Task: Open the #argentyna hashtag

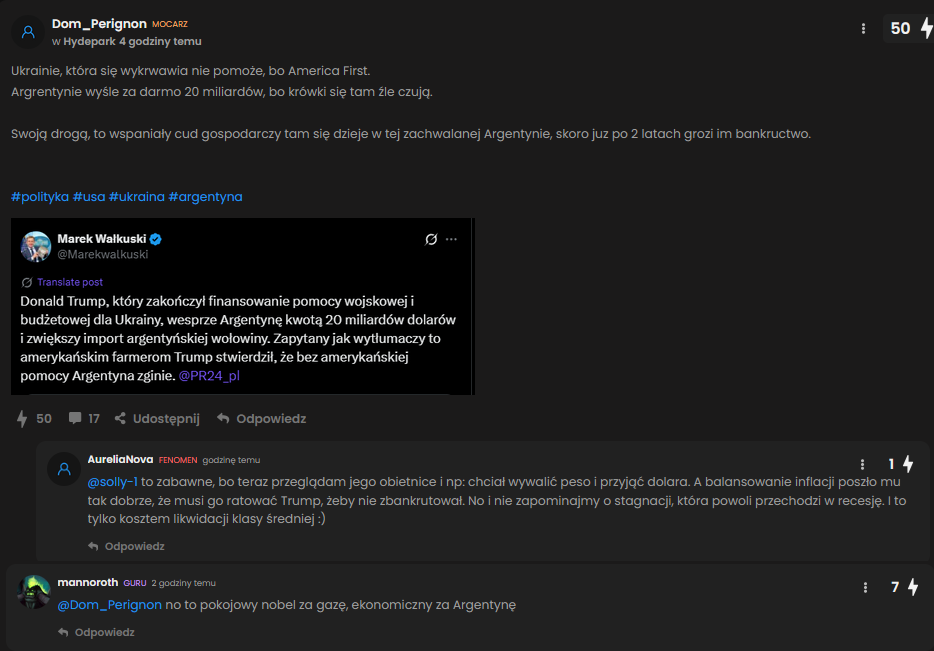Action: (205, 196)
